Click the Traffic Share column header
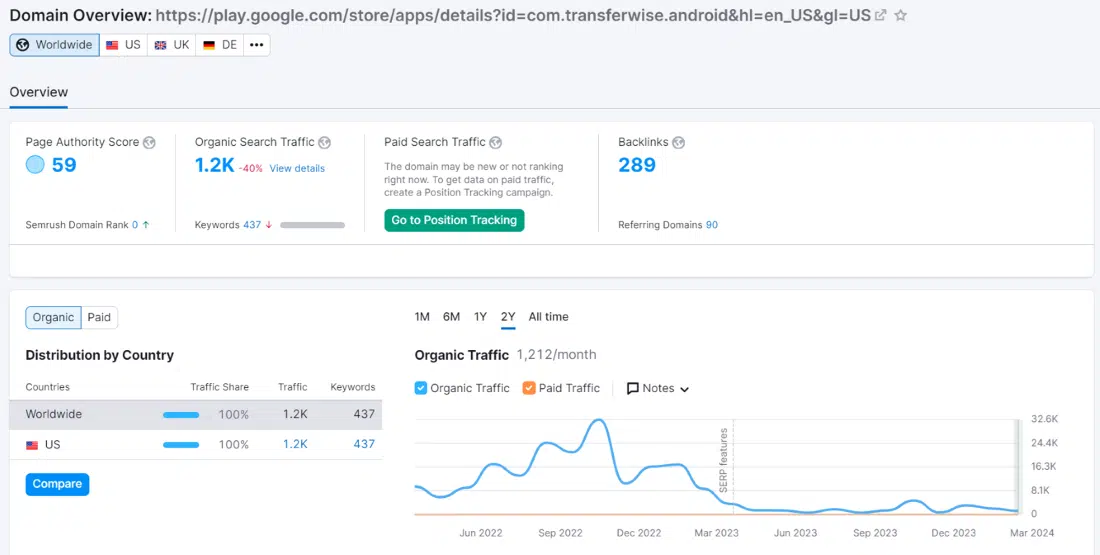The width and height of the screenshot is (1100, 555). point(220,387)
